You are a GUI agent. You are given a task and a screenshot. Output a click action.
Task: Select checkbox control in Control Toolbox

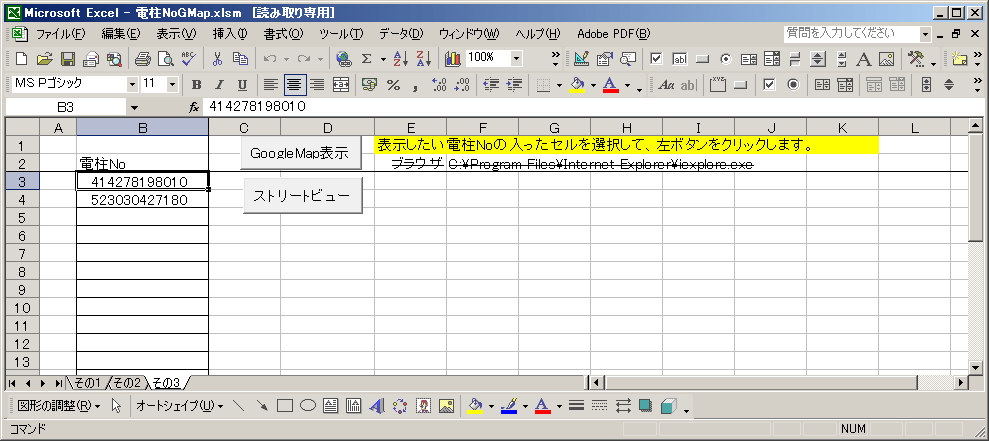657,59
